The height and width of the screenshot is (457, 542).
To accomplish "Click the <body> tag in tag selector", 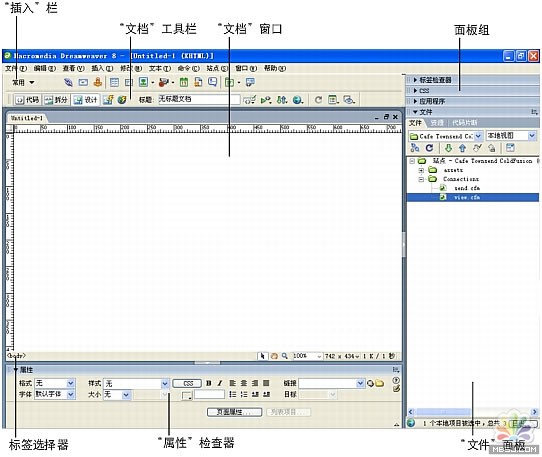I will coord(16,356).
